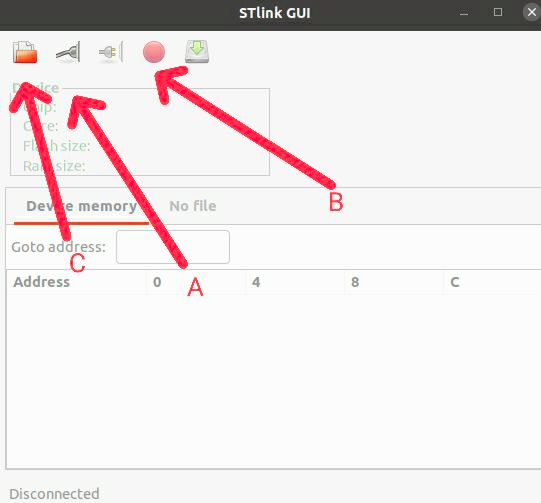Click the empty memory table area
The image size is (541, 503).
pyautogui.click(x=273, y=381)
